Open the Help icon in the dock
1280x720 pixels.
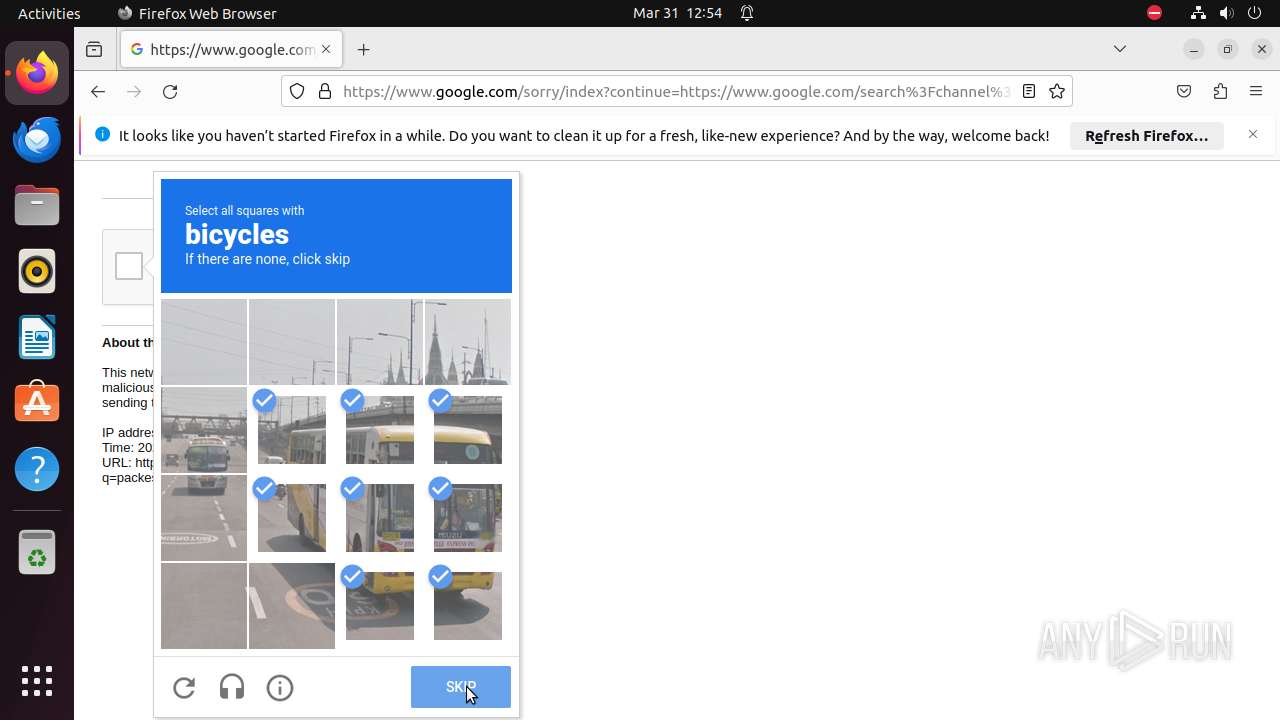click(37, 469)
